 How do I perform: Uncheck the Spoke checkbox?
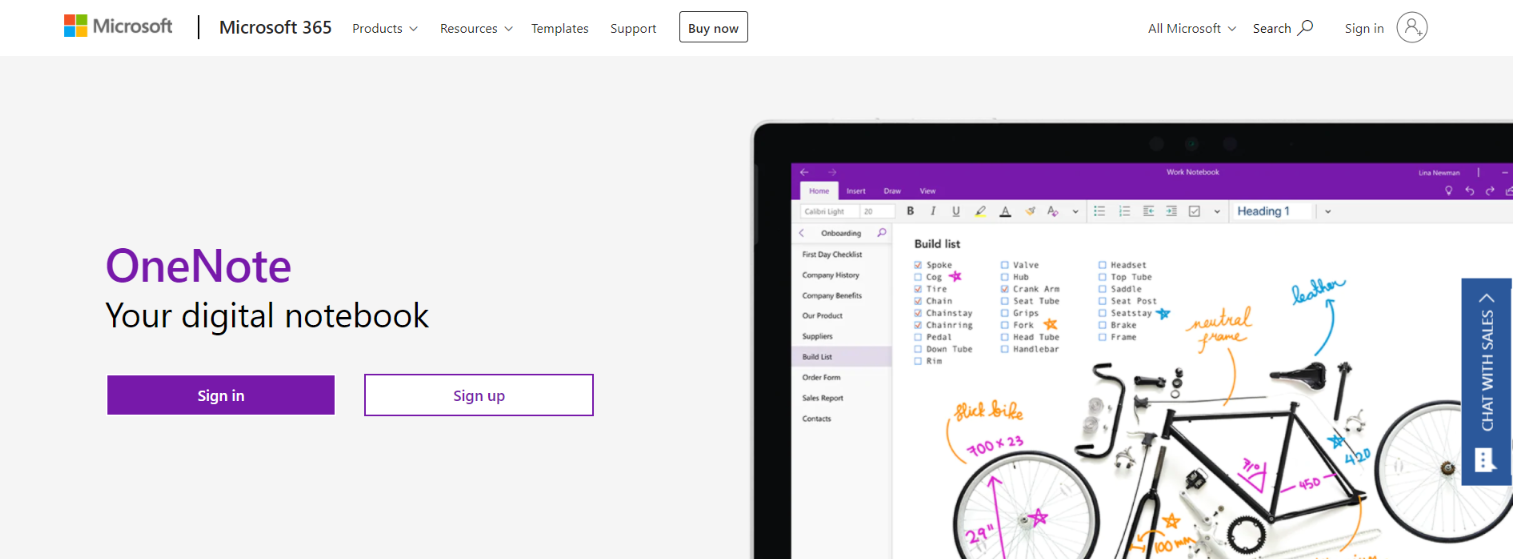tap(918, 265)
